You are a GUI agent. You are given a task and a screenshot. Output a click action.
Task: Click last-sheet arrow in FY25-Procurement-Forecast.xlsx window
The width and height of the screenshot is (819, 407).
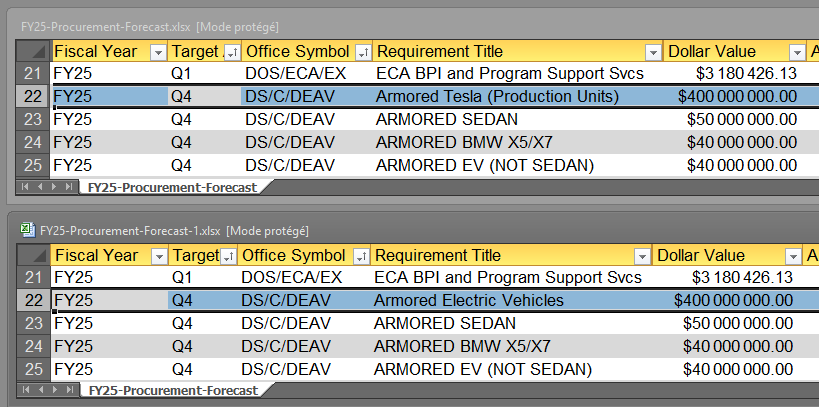point(67,186)
